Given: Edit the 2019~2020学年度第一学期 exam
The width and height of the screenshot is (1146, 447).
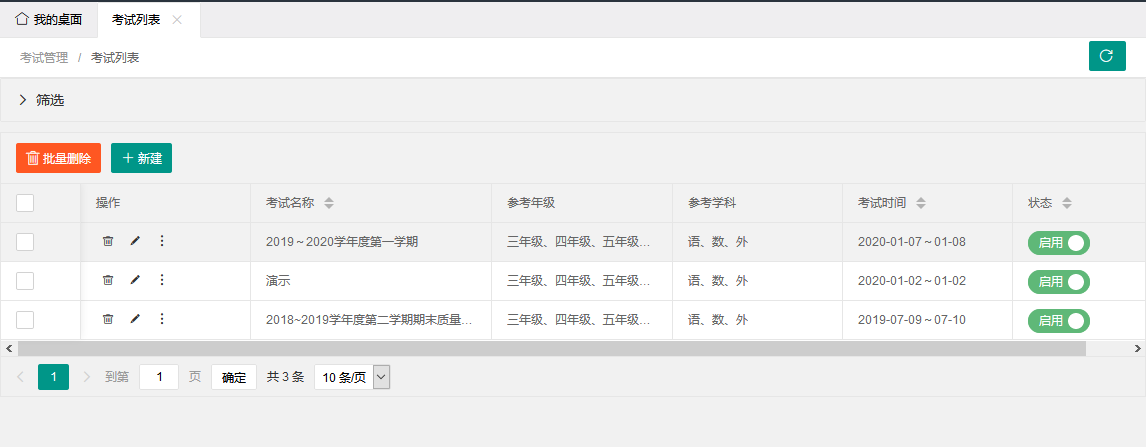Looking at the screenshot, I should [135, 241].
